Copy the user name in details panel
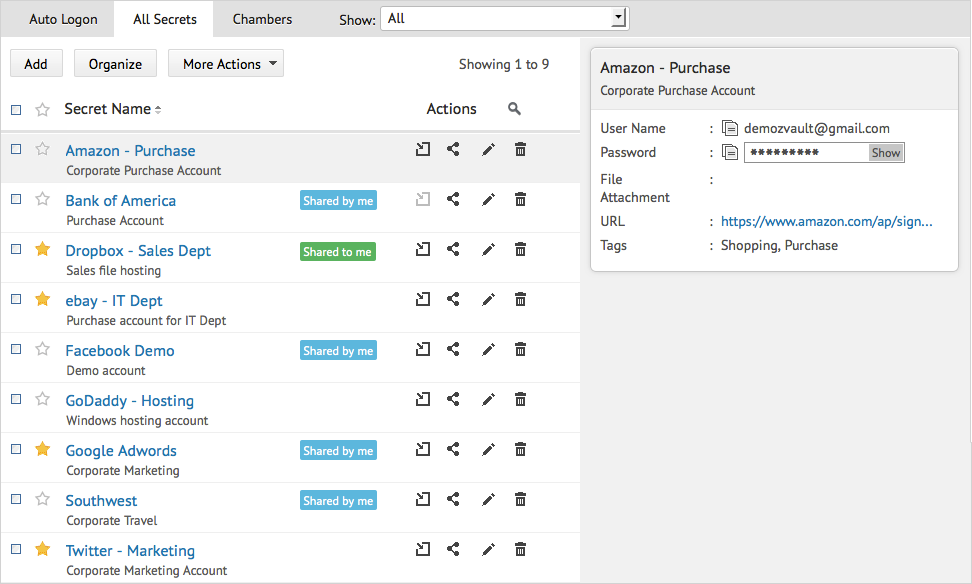 pyautogui.click(x=730, y=128)
